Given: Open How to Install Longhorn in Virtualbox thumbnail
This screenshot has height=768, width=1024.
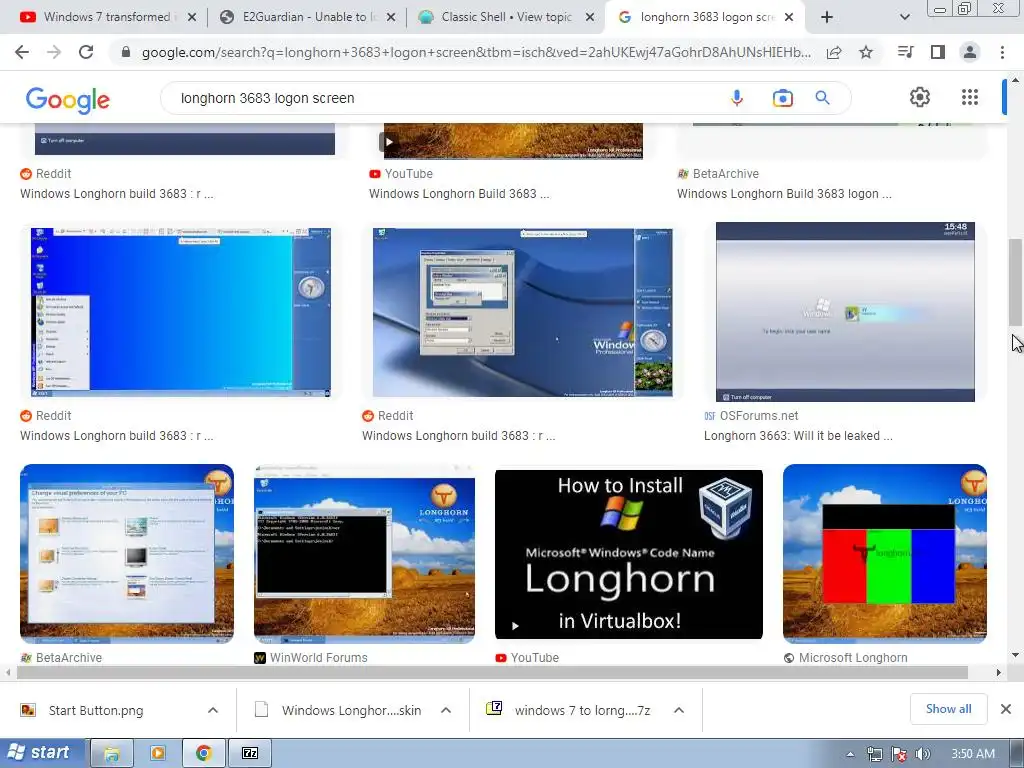Looking at the screenshot, I should 628,554.
